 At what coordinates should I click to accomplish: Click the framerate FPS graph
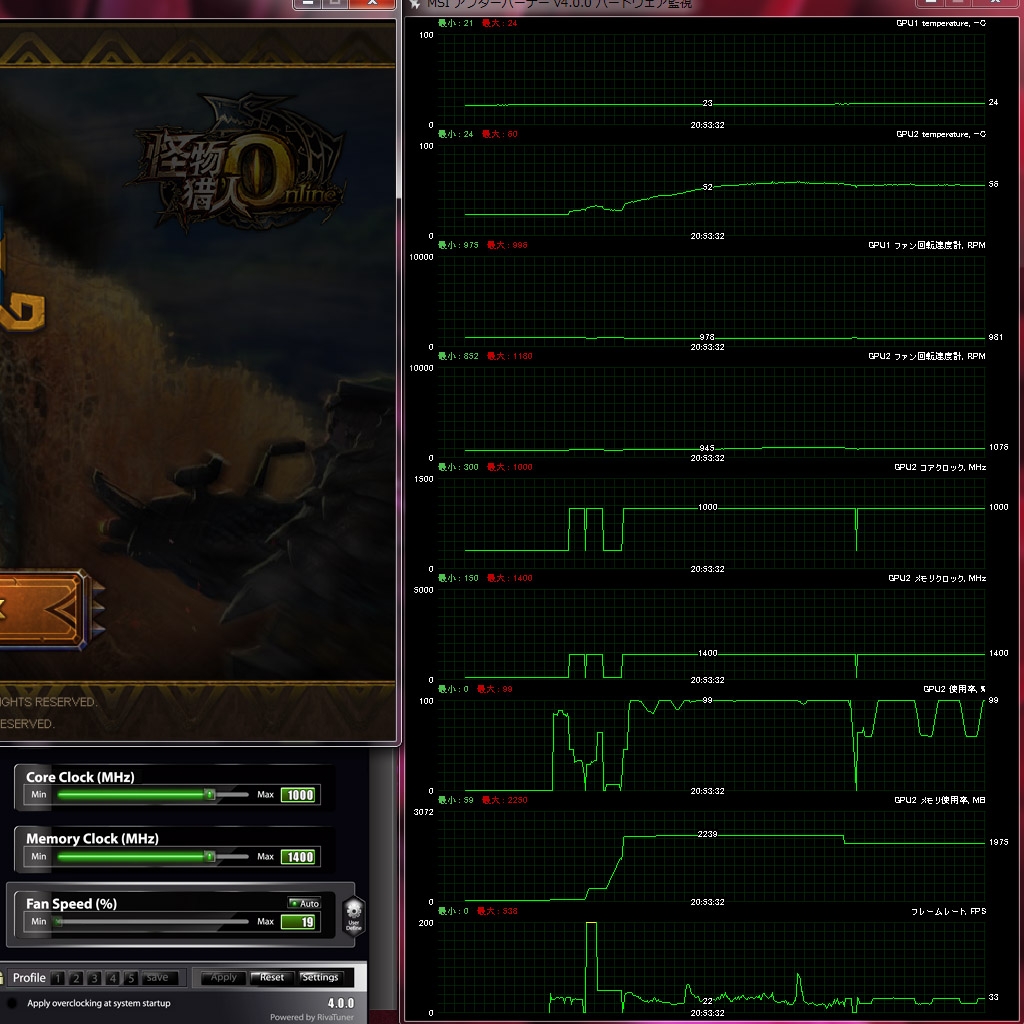point(711,968)
